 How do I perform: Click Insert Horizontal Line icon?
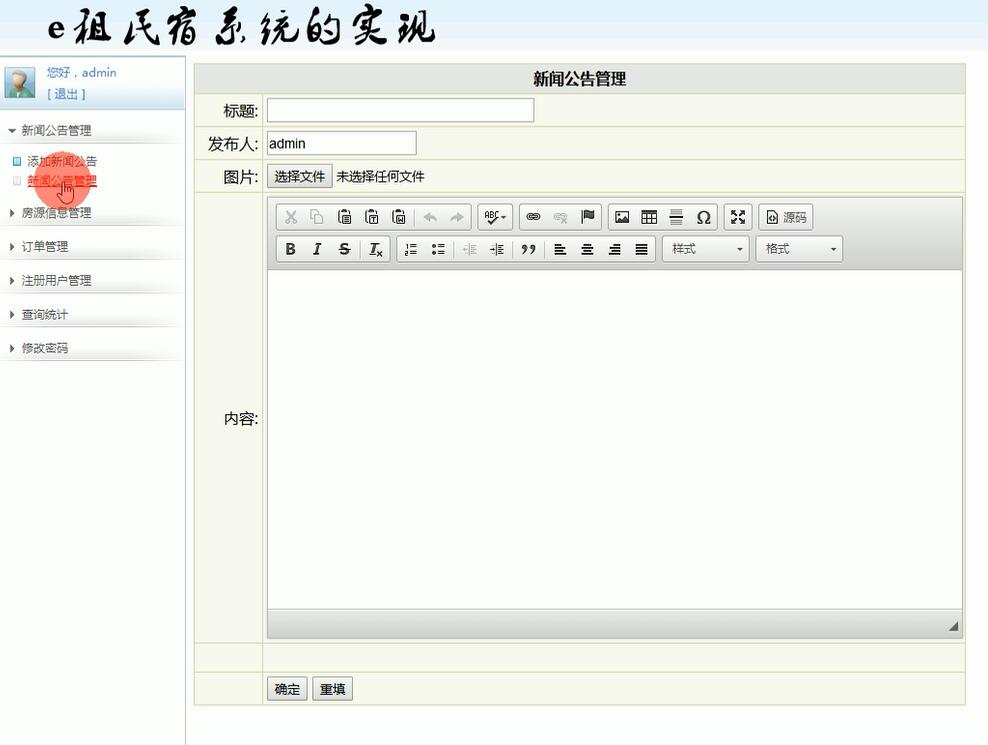pos(676,217)
